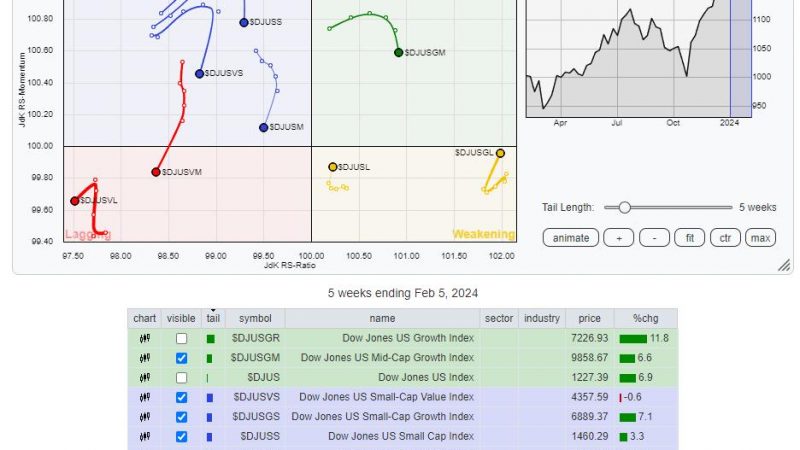Zoom out with the - button
This screenshot has width=800, height=450.
tap(654, 238)
